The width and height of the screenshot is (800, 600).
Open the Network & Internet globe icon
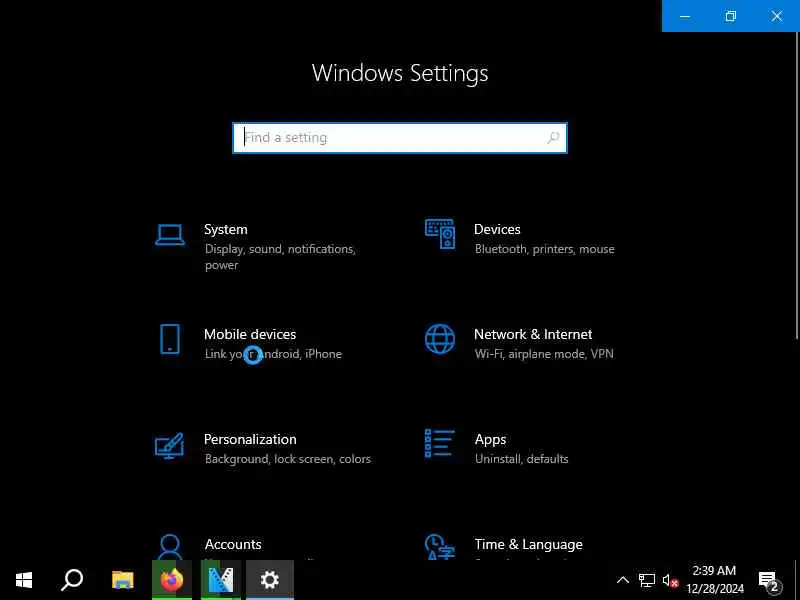[x=440, y=339]
